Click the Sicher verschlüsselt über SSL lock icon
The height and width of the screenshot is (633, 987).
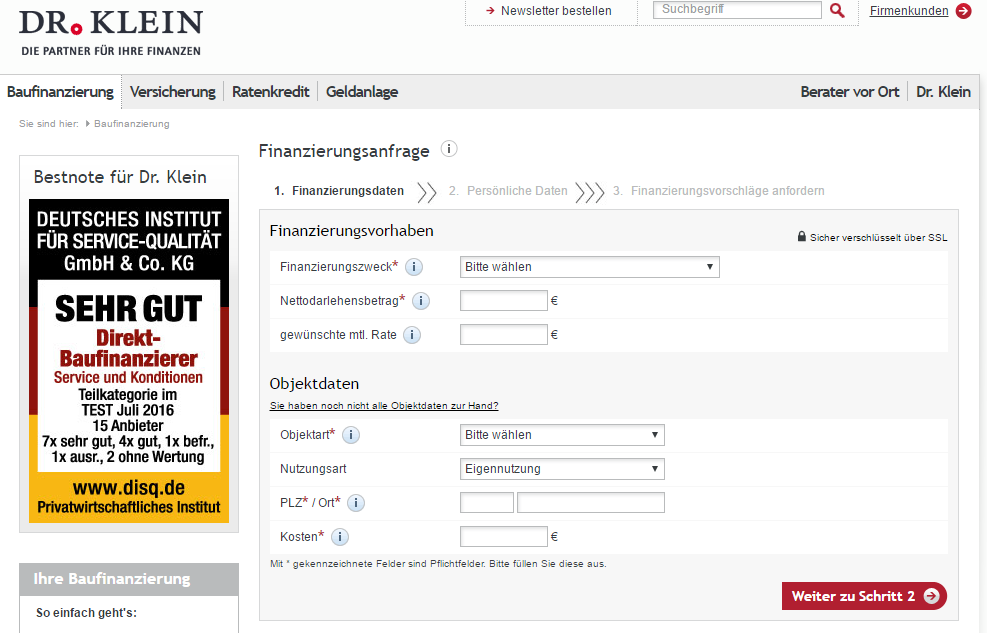click(801, 237)
